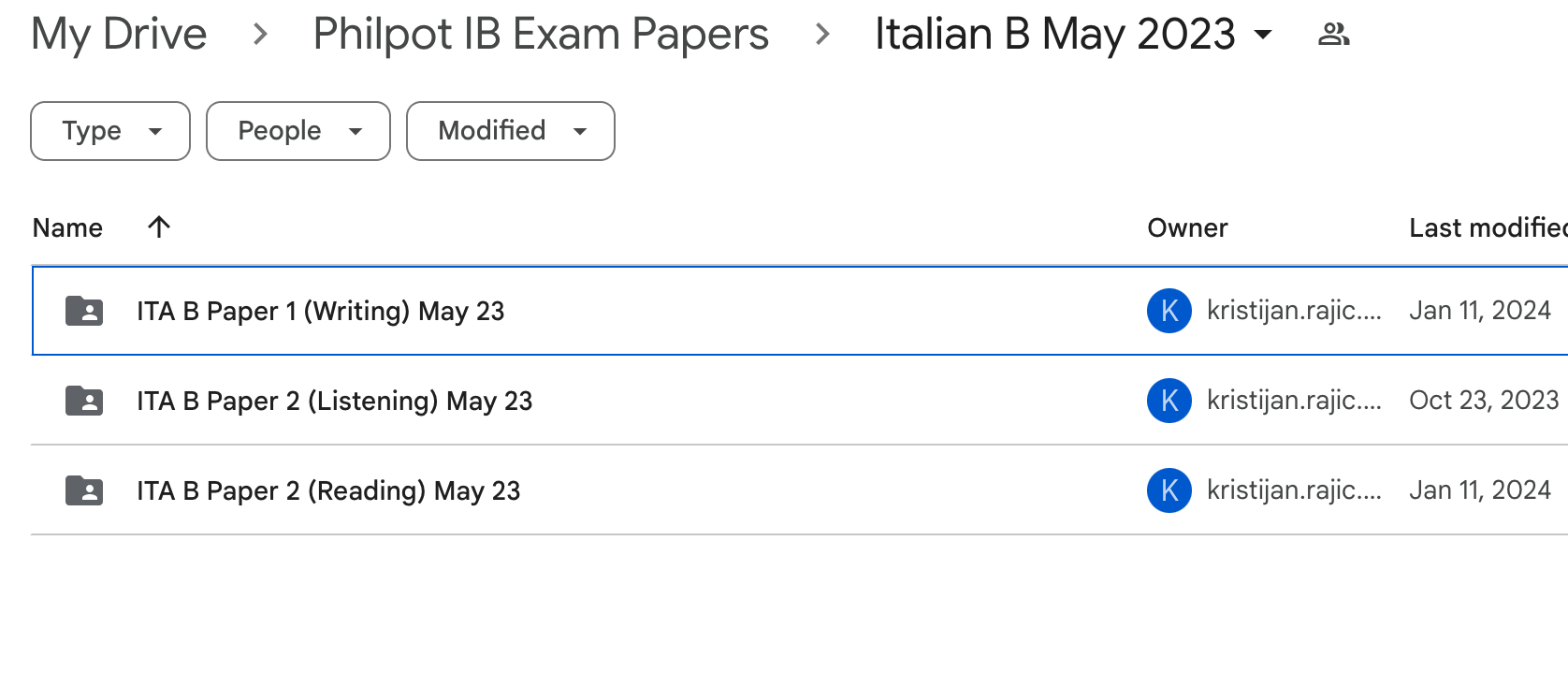Click the sort direction arrow beside Name
Image resolution: width=1568 pixels, height=687 pixels.
159,227
